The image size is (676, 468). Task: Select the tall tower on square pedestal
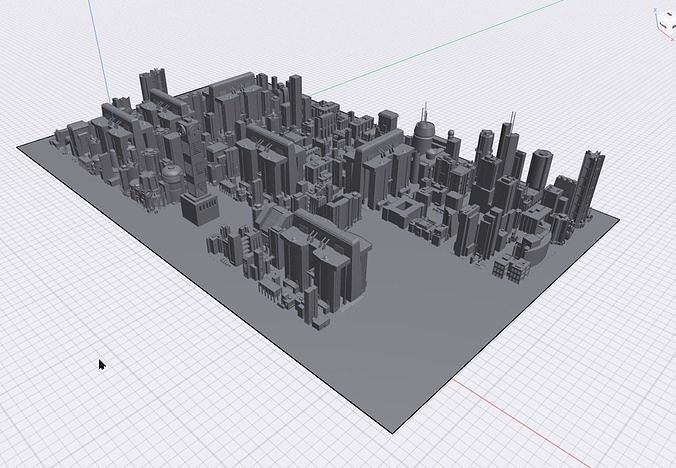point(197,172)
